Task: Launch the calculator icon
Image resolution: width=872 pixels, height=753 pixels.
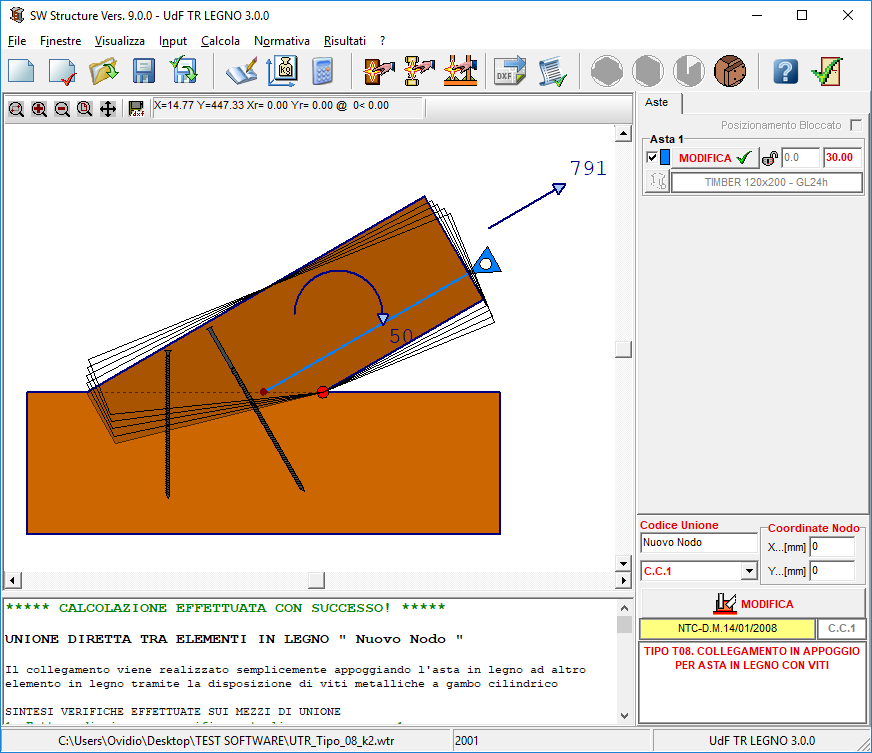Action: [x=323, y=71]
